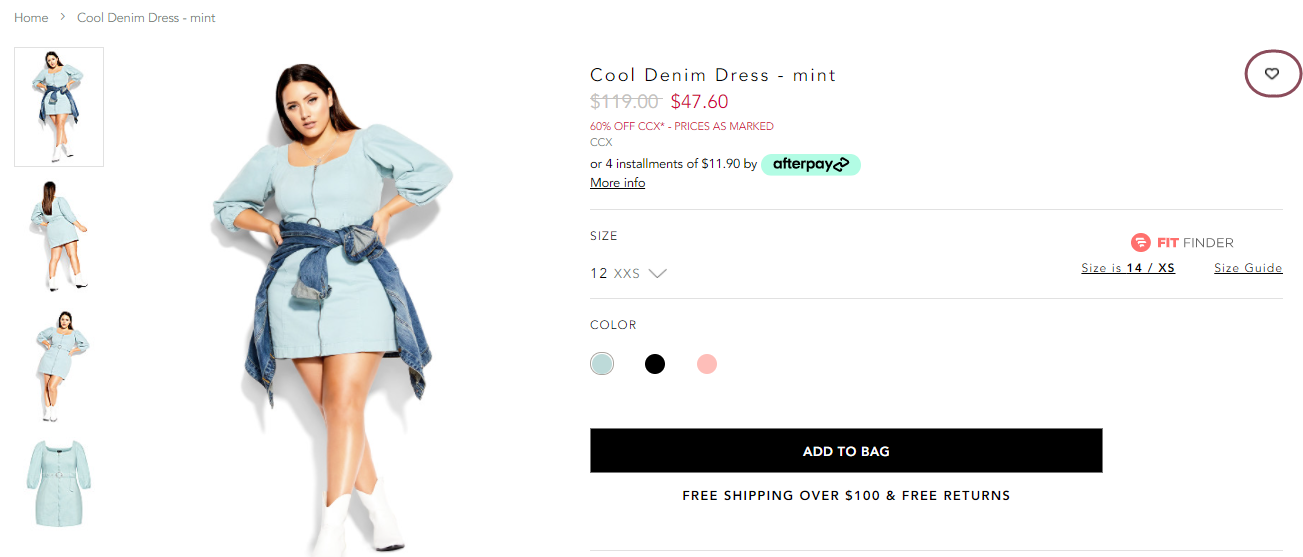Click Cool Denim Dress - mint breadcrumb
1303x557 pixels.
146,18
